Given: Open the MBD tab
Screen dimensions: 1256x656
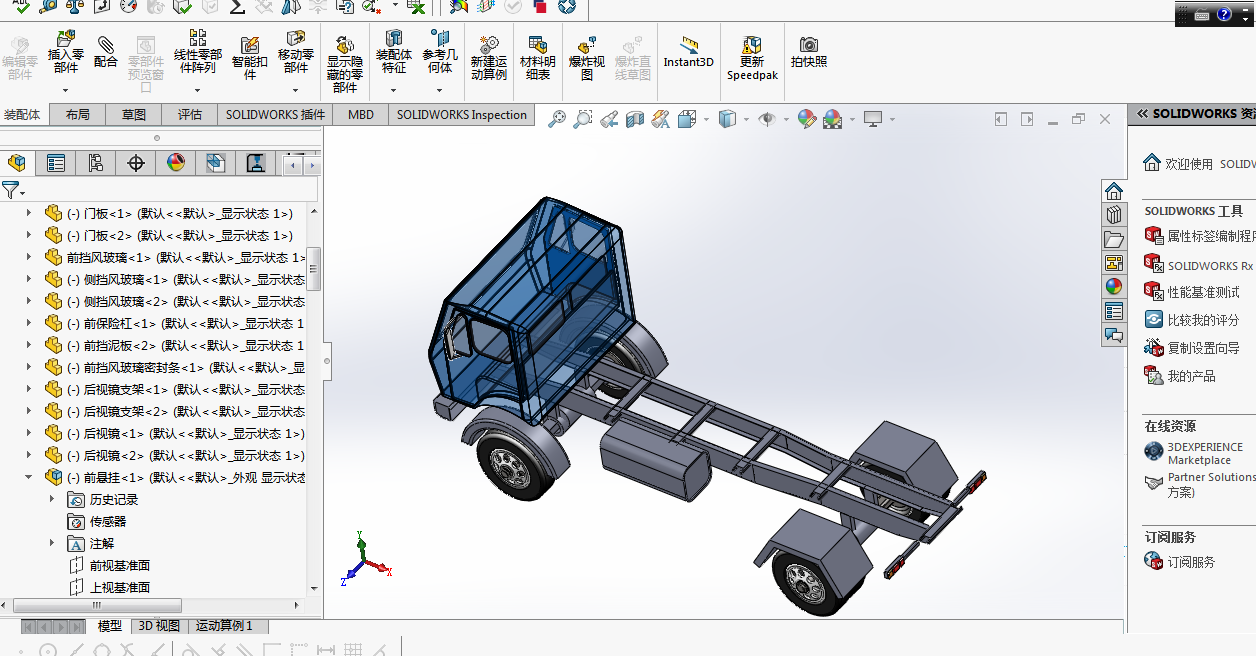Looking at the screenshot, I should pos(361,115).
